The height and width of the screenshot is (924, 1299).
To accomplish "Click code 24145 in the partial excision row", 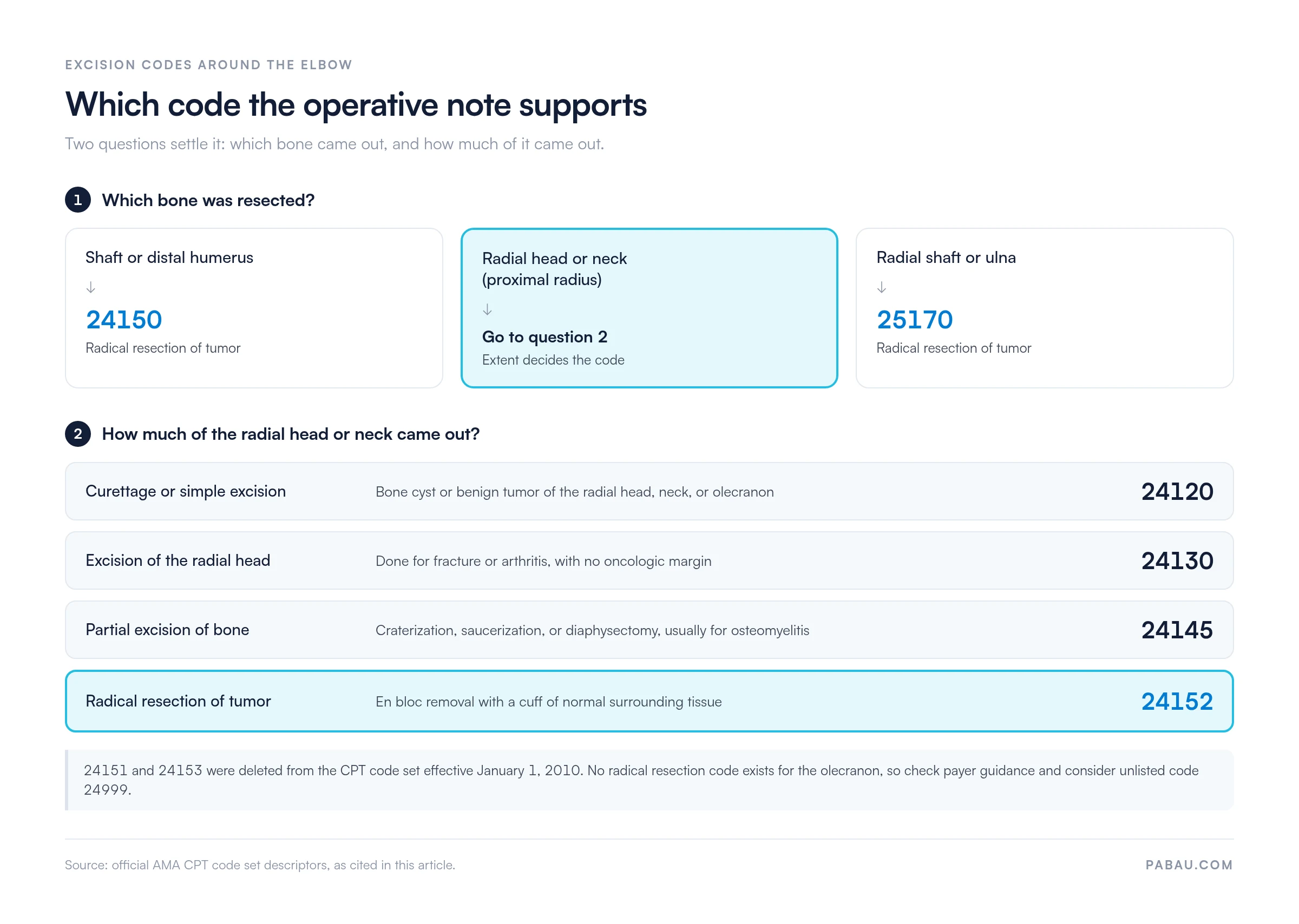I will point(1177,630).
